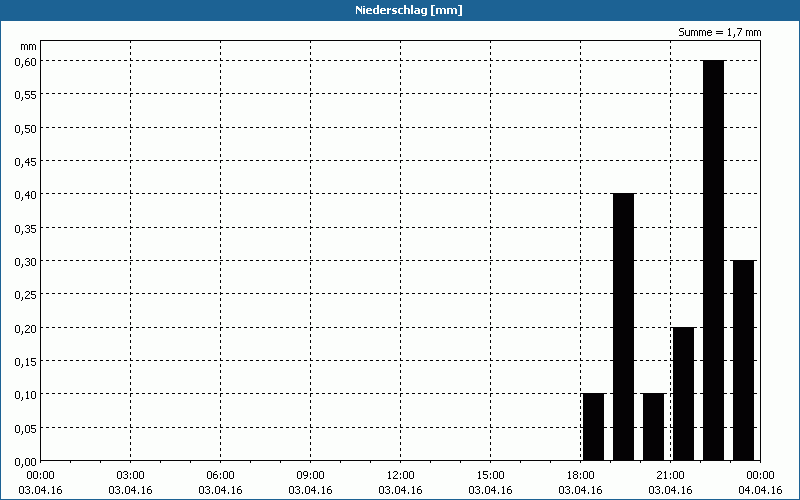This screenshot has width=800, height=500.
Task: Click the y-axis label '0,35'
Action: click(x=26, y=228)
